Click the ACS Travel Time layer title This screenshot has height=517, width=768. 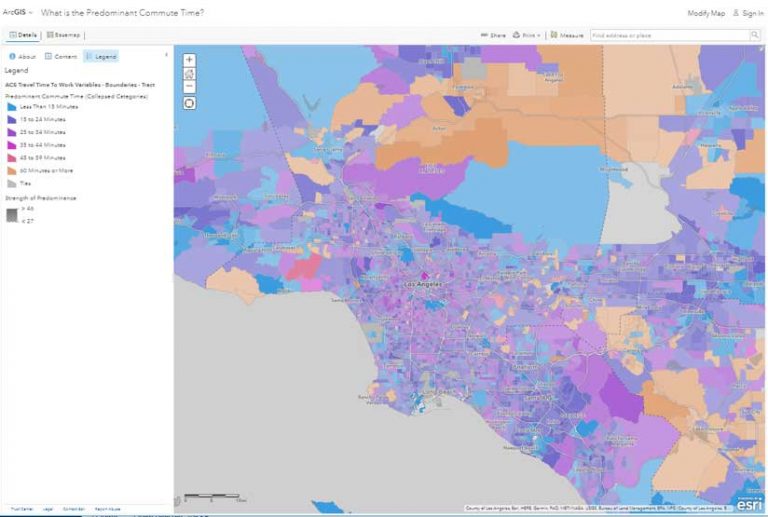(80, 85)
